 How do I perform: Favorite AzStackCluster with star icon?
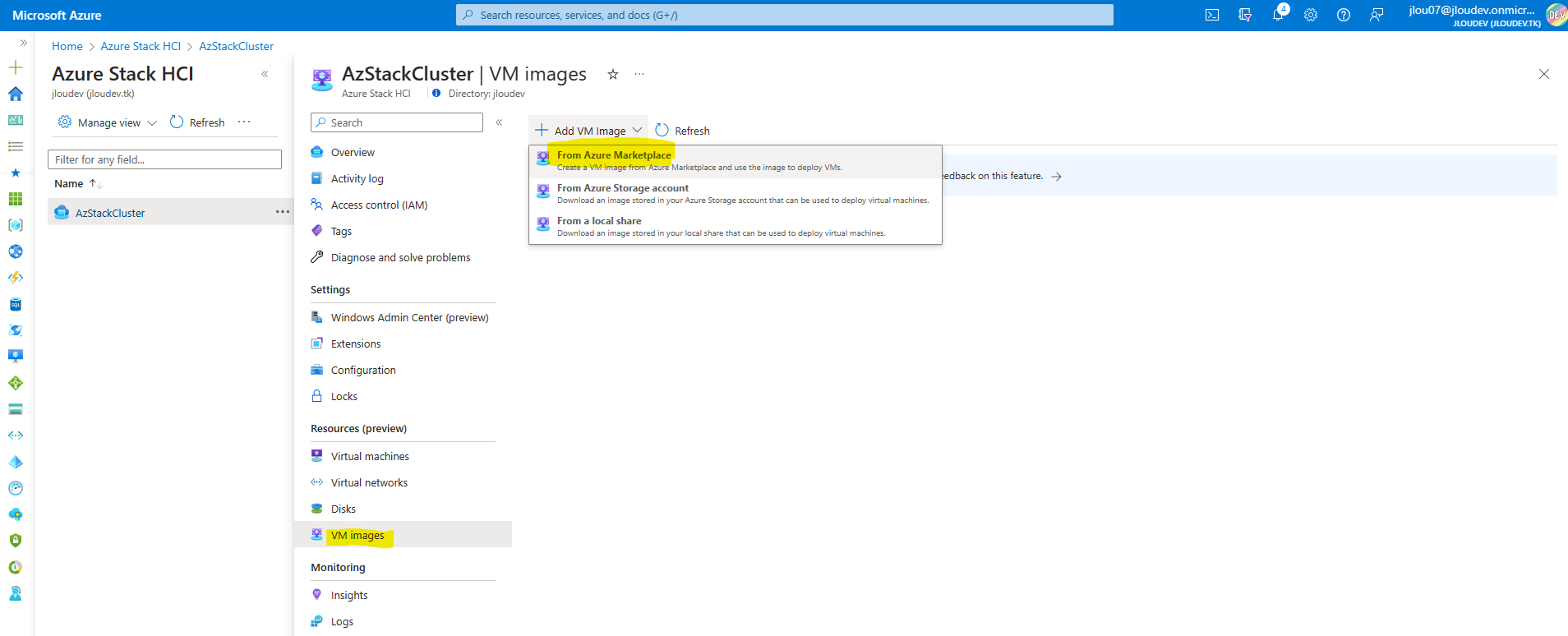coord(613,74)
